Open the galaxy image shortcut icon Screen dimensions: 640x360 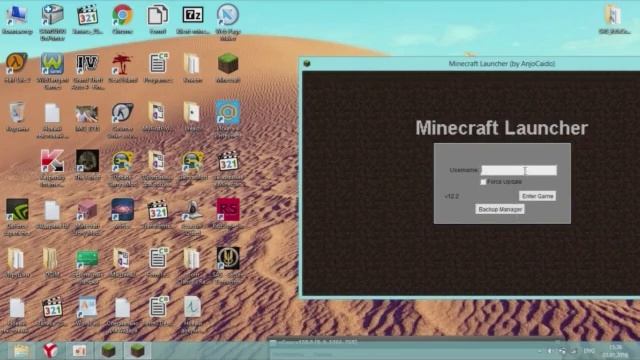(122, 209)
